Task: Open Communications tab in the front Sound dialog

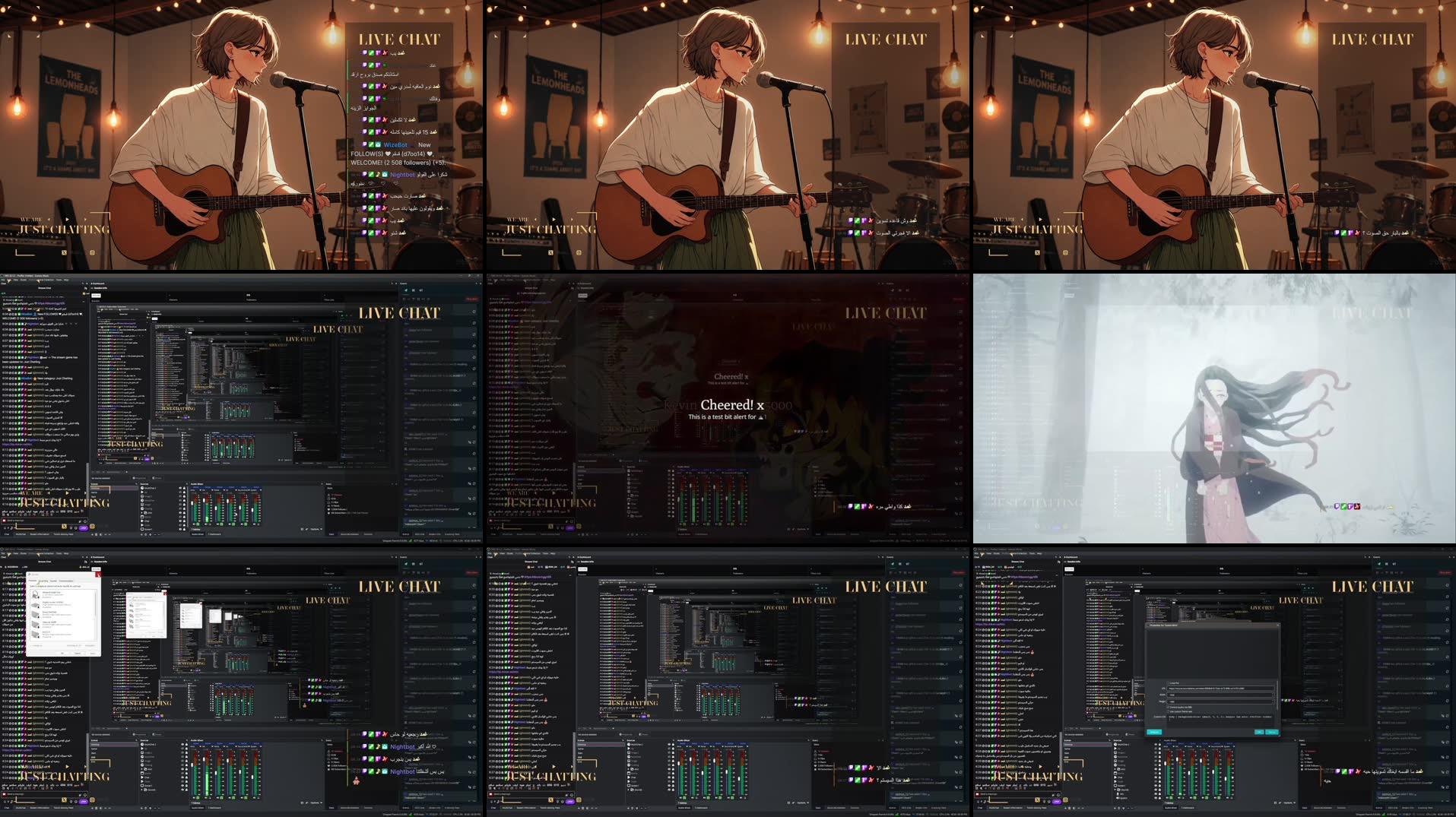Action: 66,581
